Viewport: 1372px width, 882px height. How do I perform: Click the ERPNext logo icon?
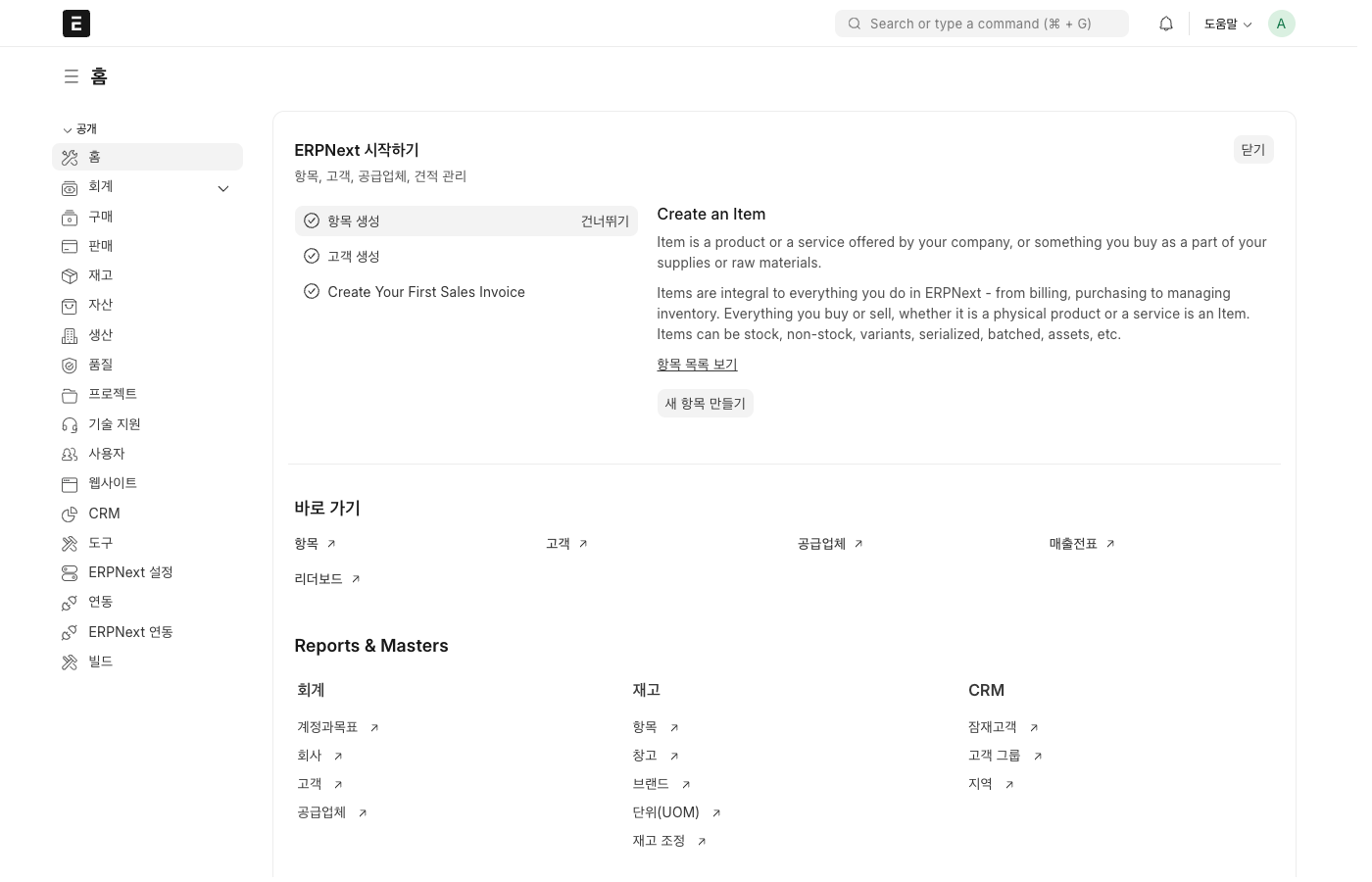click(75, 24)
